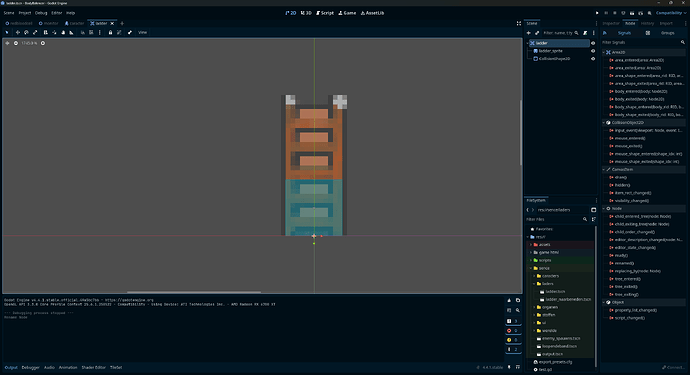Clear the output log with the broom icon
The image size is (690, 375).
(x=509, y=301)
